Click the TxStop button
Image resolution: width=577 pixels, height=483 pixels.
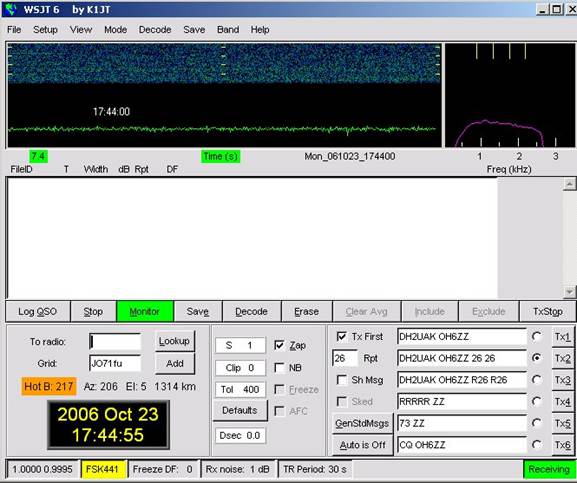pyautogui.click(x=548, y=312)
